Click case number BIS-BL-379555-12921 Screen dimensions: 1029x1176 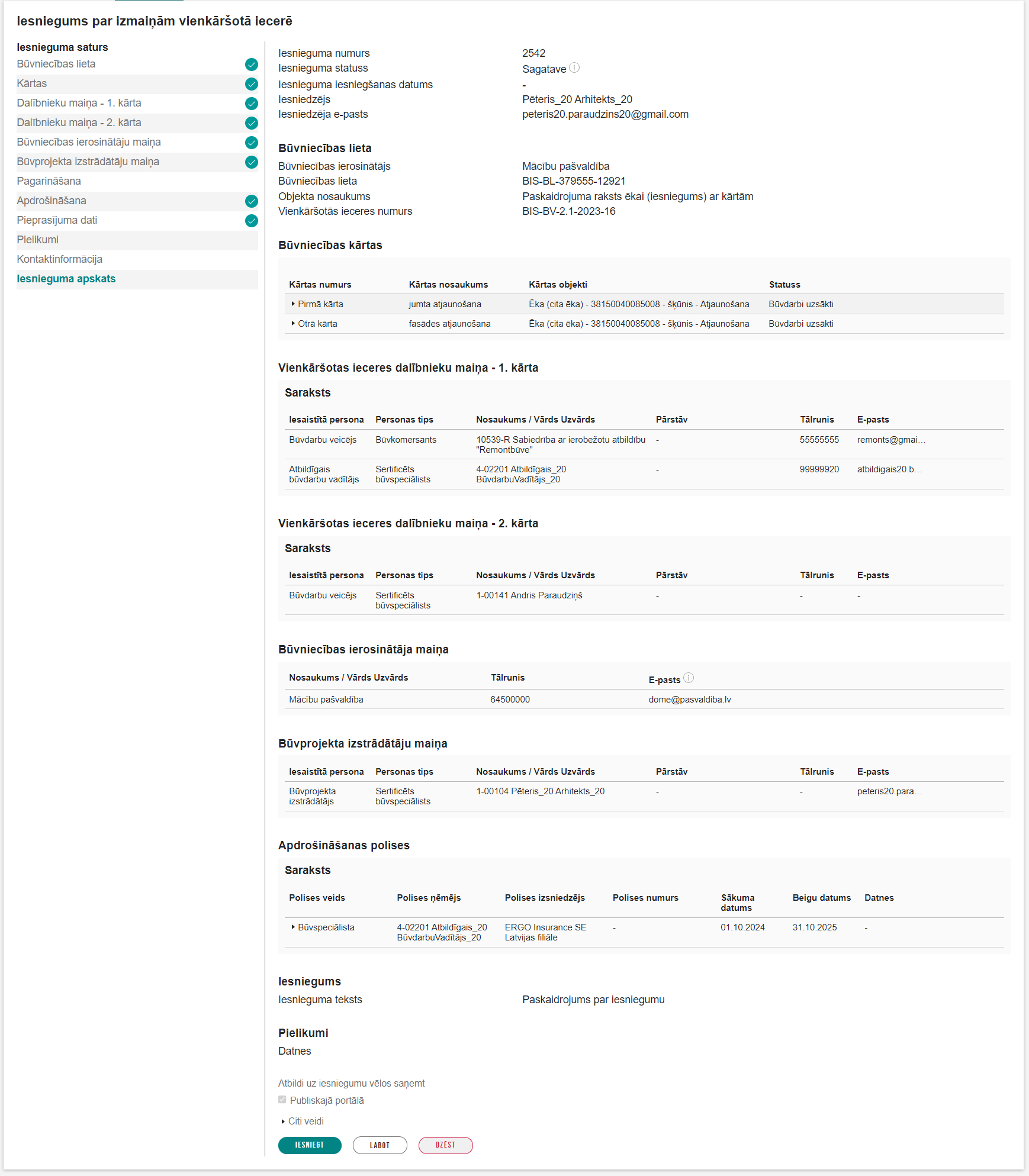click(574, 181)
